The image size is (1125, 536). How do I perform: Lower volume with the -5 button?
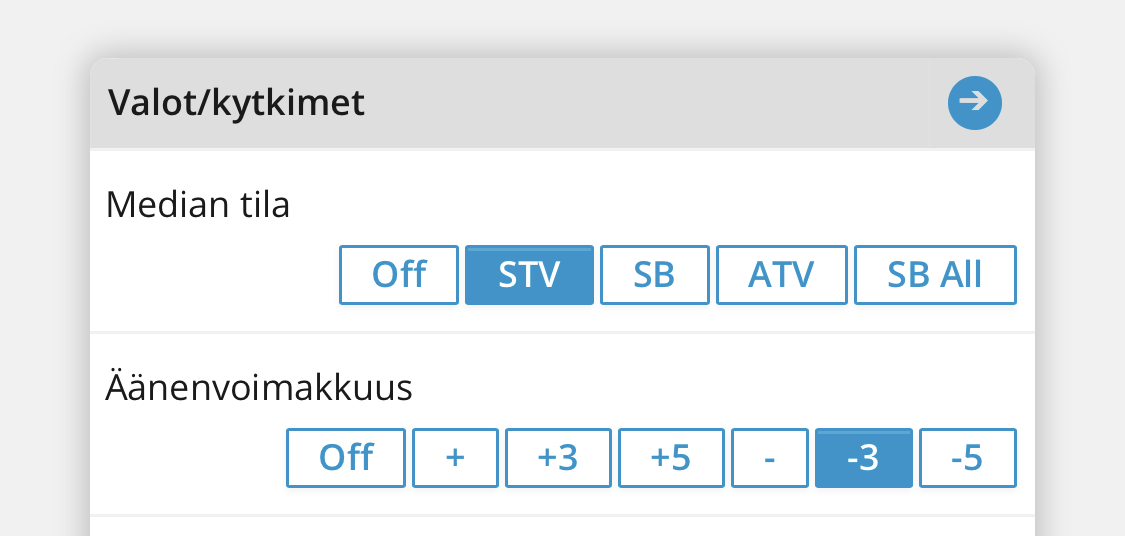coord(967,458)
